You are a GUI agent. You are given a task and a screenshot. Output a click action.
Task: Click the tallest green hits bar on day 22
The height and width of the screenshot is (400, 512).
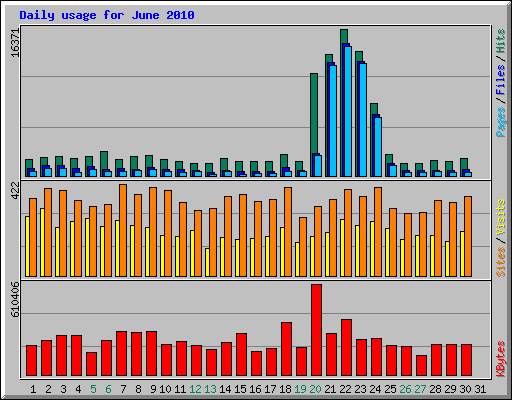[x=344, y=36]
